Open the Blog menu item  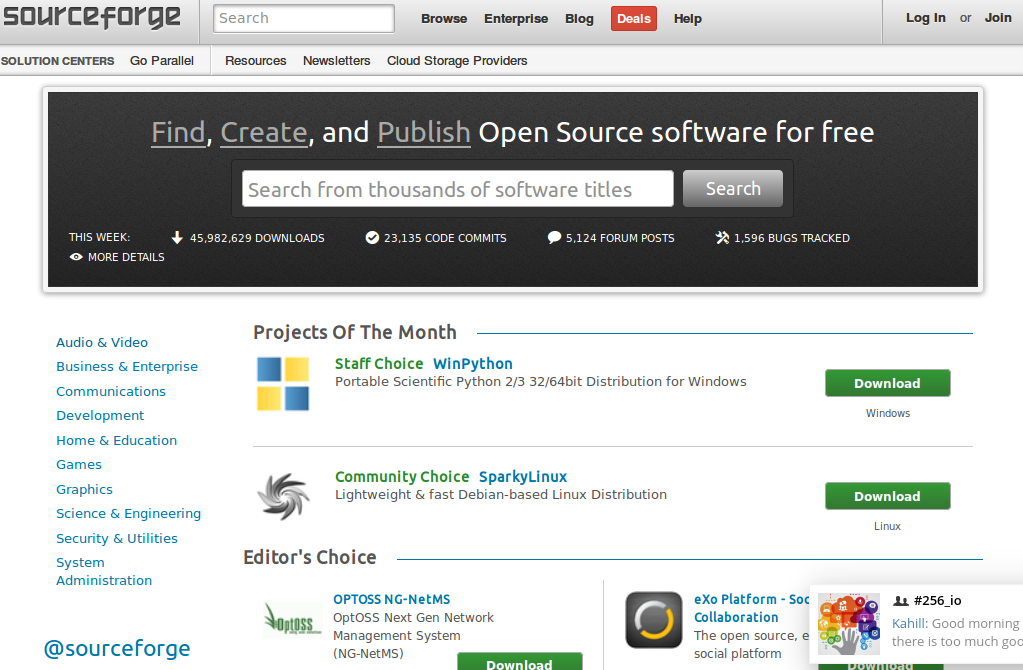[579, 19]
